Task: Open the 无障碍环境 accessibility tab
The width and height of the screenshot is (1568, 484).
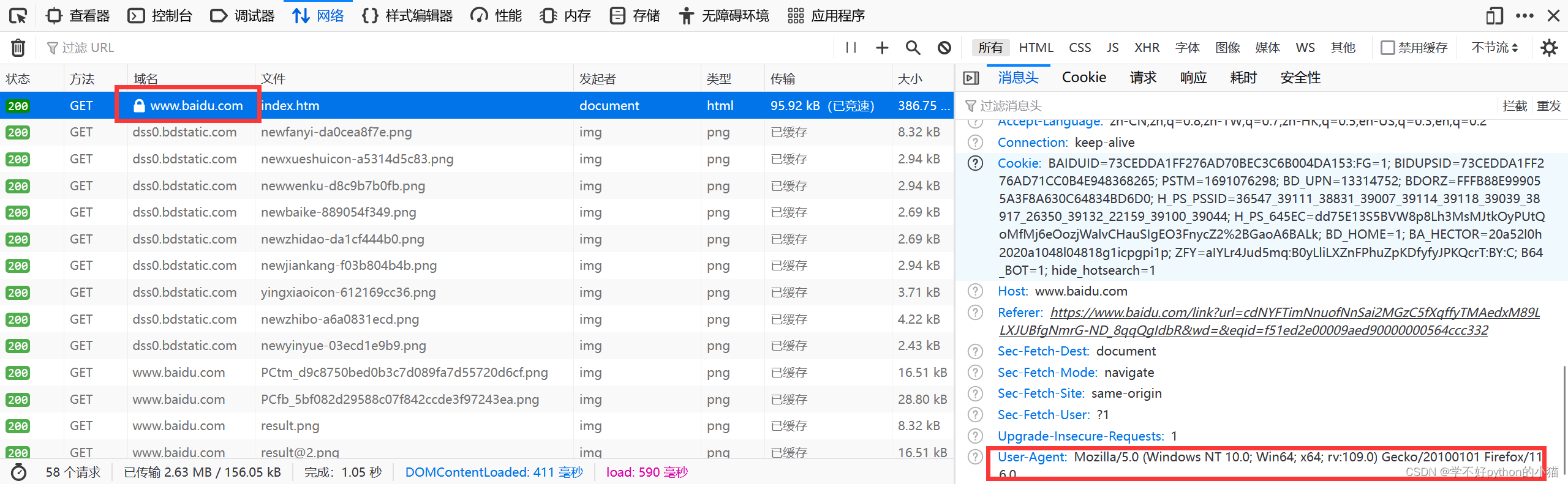Action: pos(723,16)
